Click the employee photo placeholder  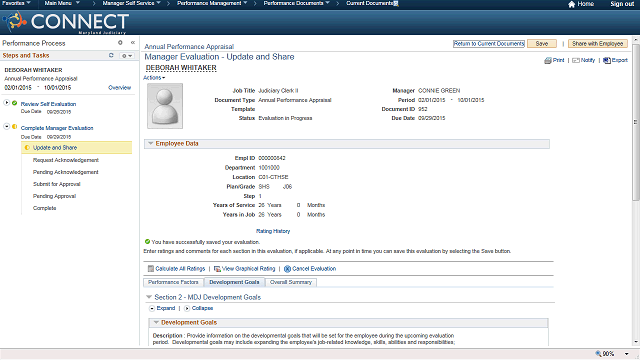tap(165, 106)
